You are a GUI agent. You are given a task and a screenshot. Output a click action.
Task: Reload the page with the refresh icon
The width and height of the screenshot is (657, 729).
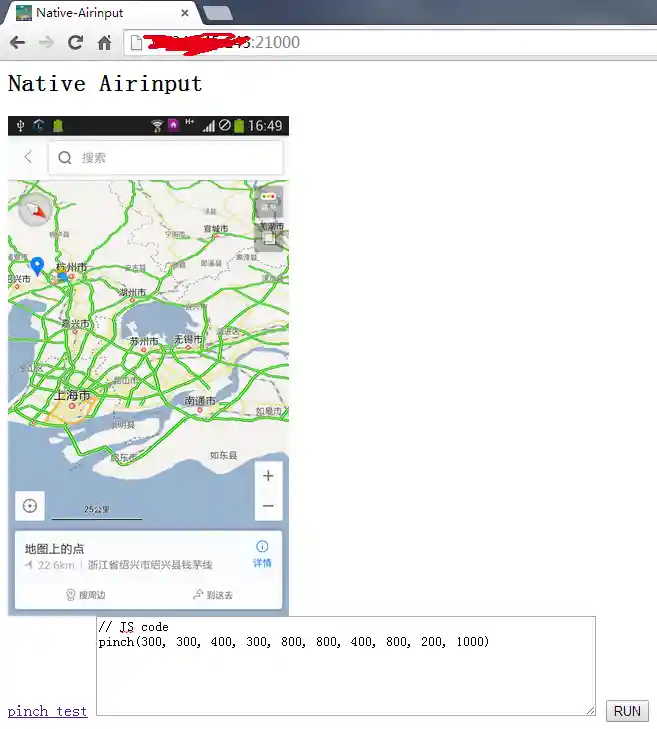coord(75,42)
